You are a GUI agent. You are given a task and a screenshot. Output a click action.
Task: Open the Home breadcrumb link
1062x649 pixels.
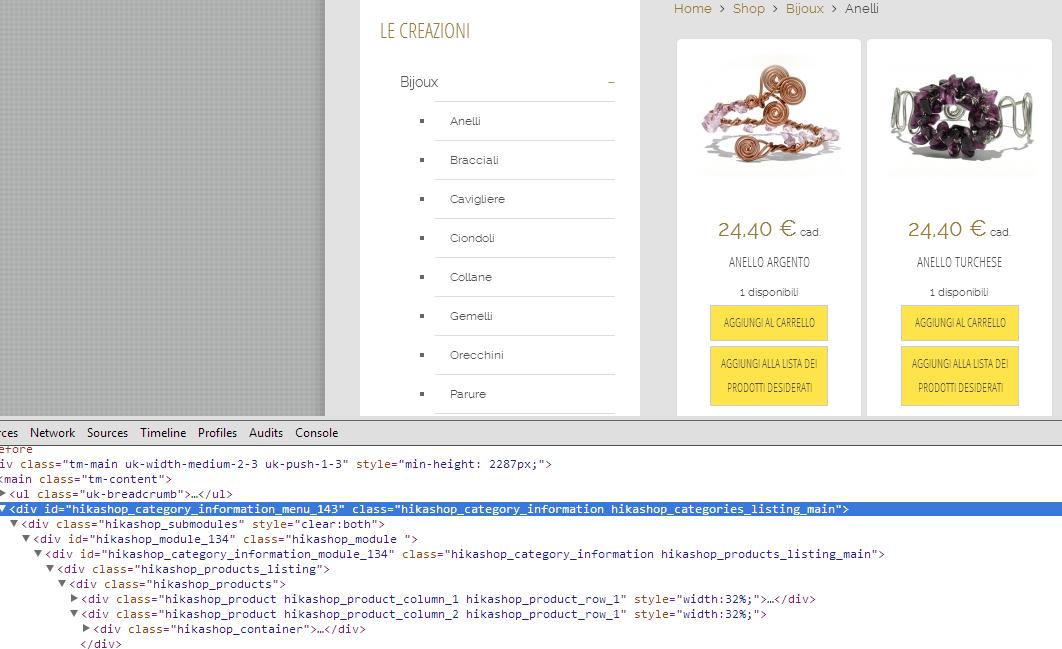pyautogui.click(x=692, y=9)
